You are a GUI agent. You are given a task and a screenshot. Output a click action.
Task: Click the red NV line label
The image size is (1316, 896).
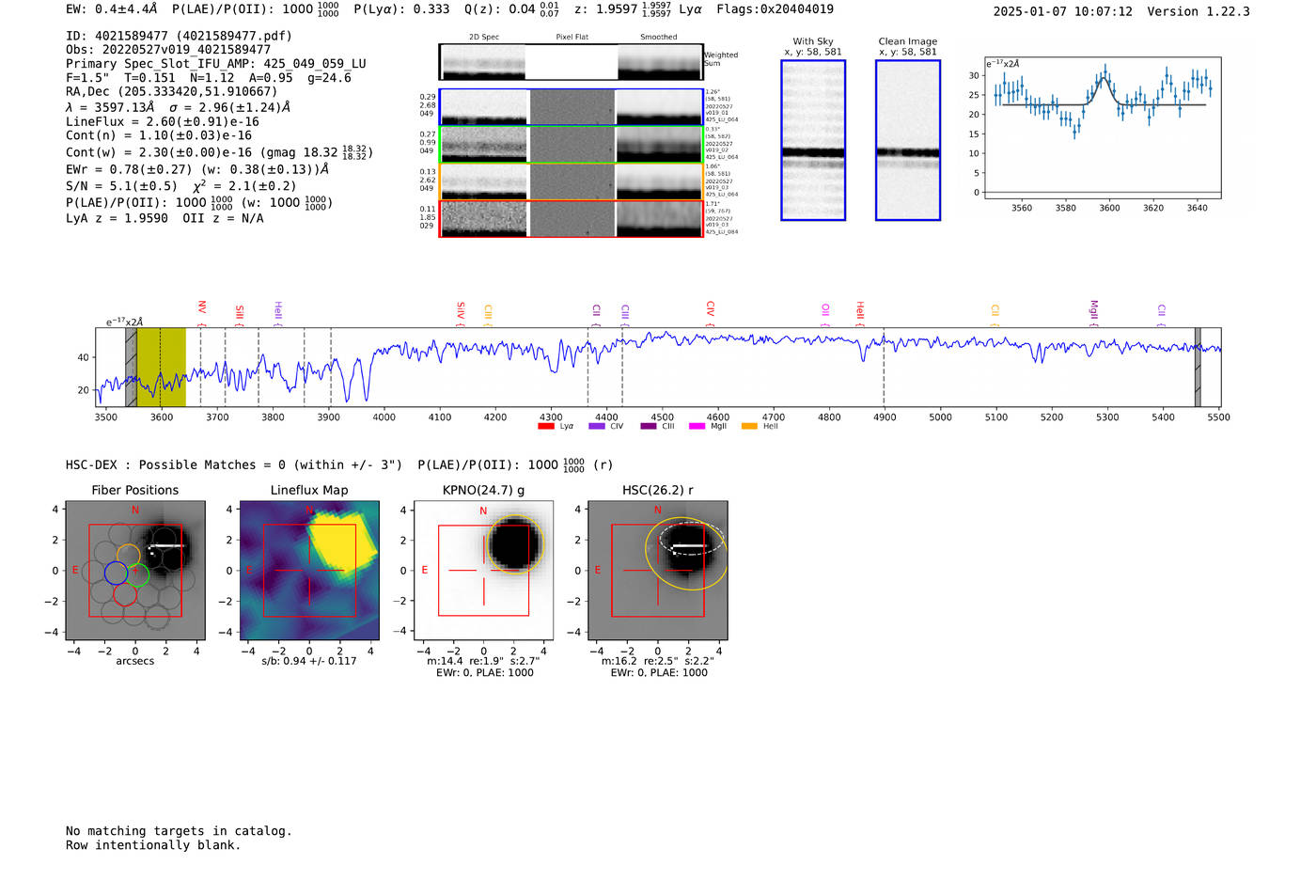click(201, 307)
